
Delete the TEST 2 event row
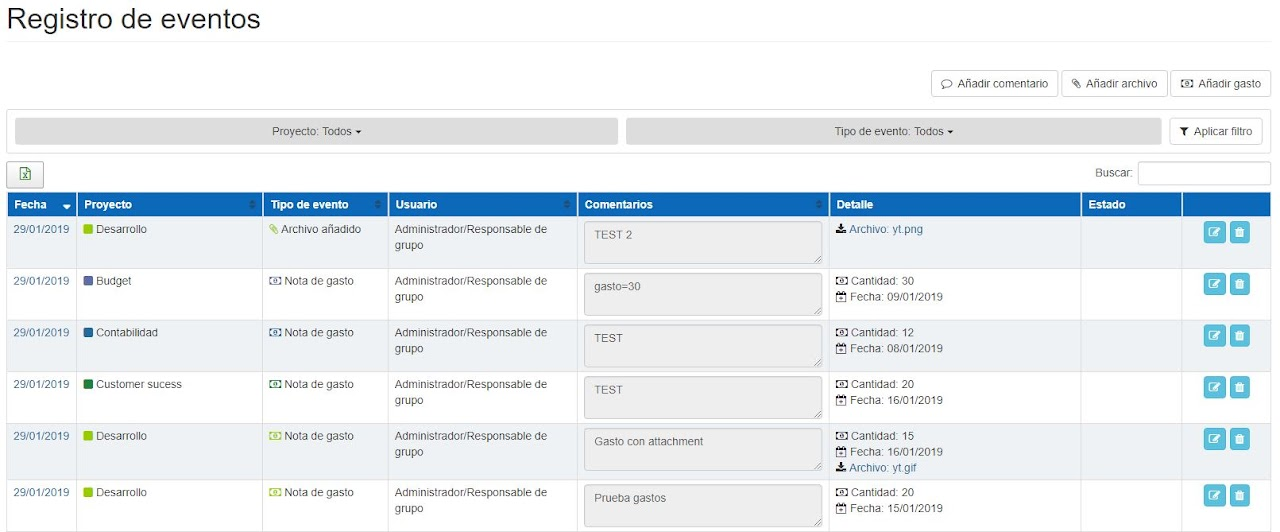1239,232
